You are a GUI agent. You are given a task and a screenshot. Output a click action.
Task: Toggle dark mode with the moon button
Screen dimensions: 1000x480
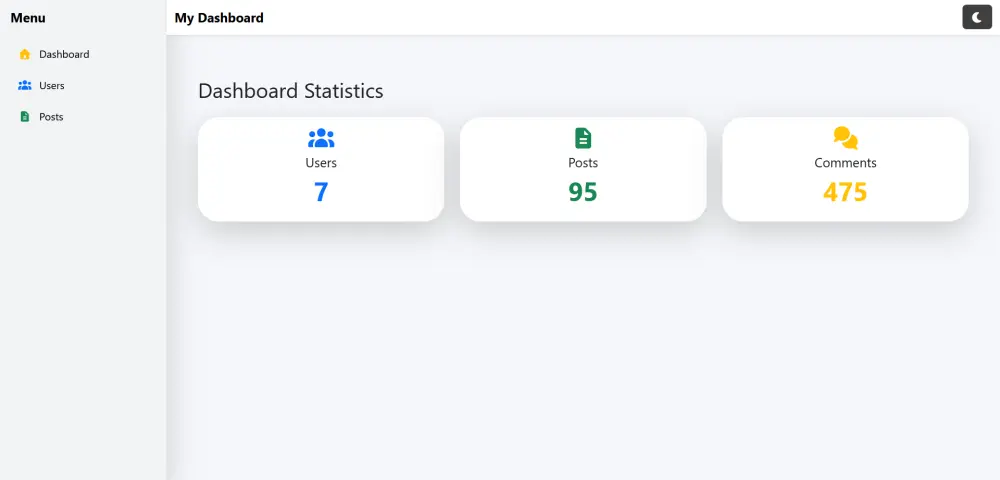click(x=976, y=17)
